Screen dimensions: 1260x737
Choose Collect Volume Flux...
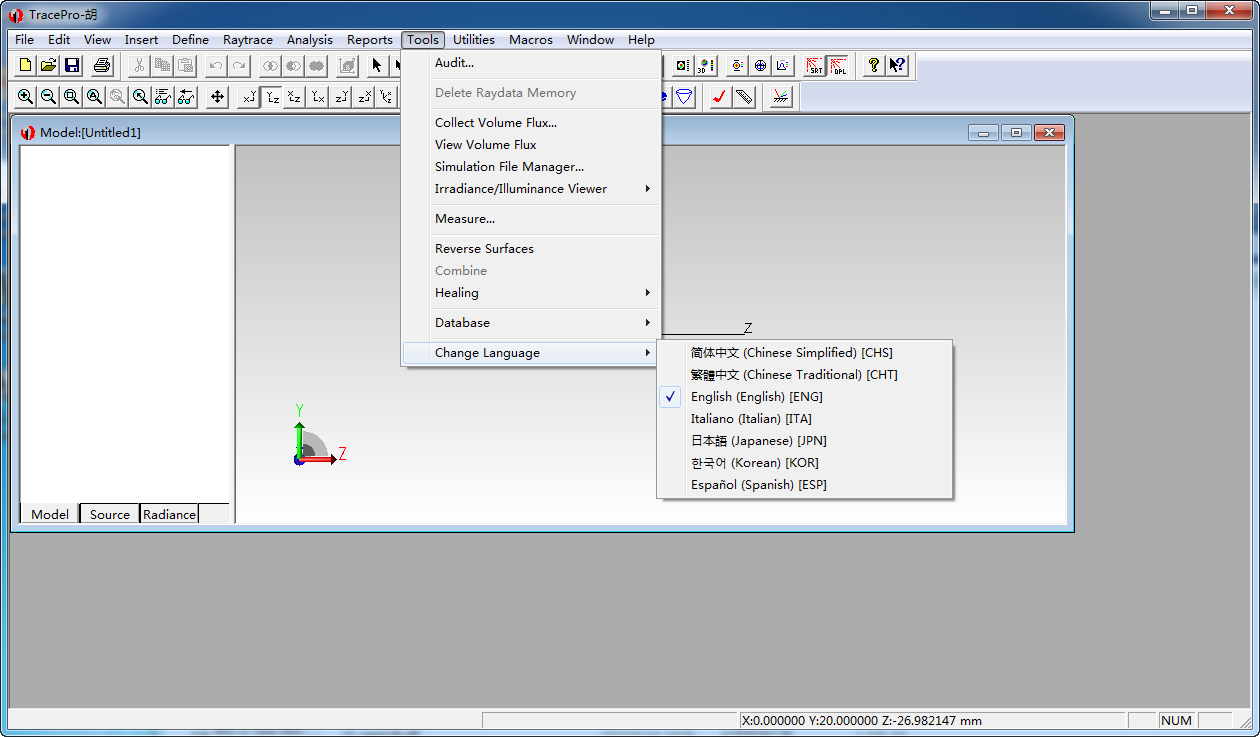(x=531, y=123)
